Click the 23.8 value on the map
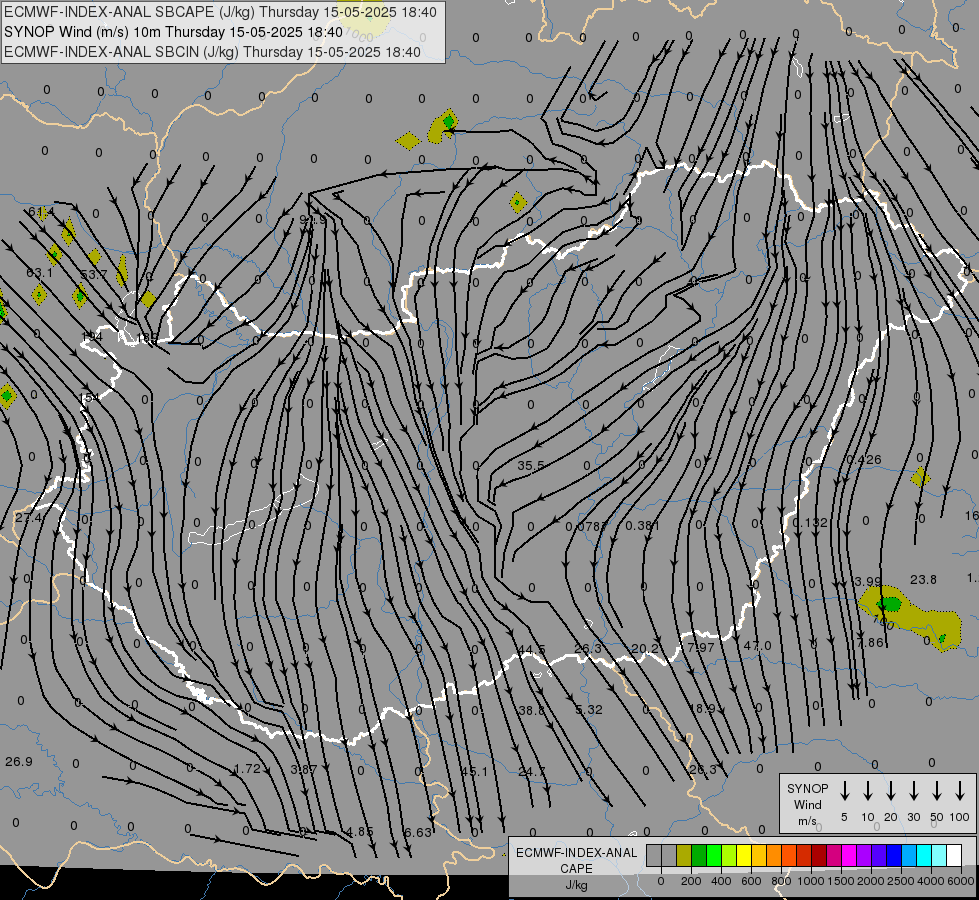The height and width of the screenshot is (900, 979). click(923, 580)
